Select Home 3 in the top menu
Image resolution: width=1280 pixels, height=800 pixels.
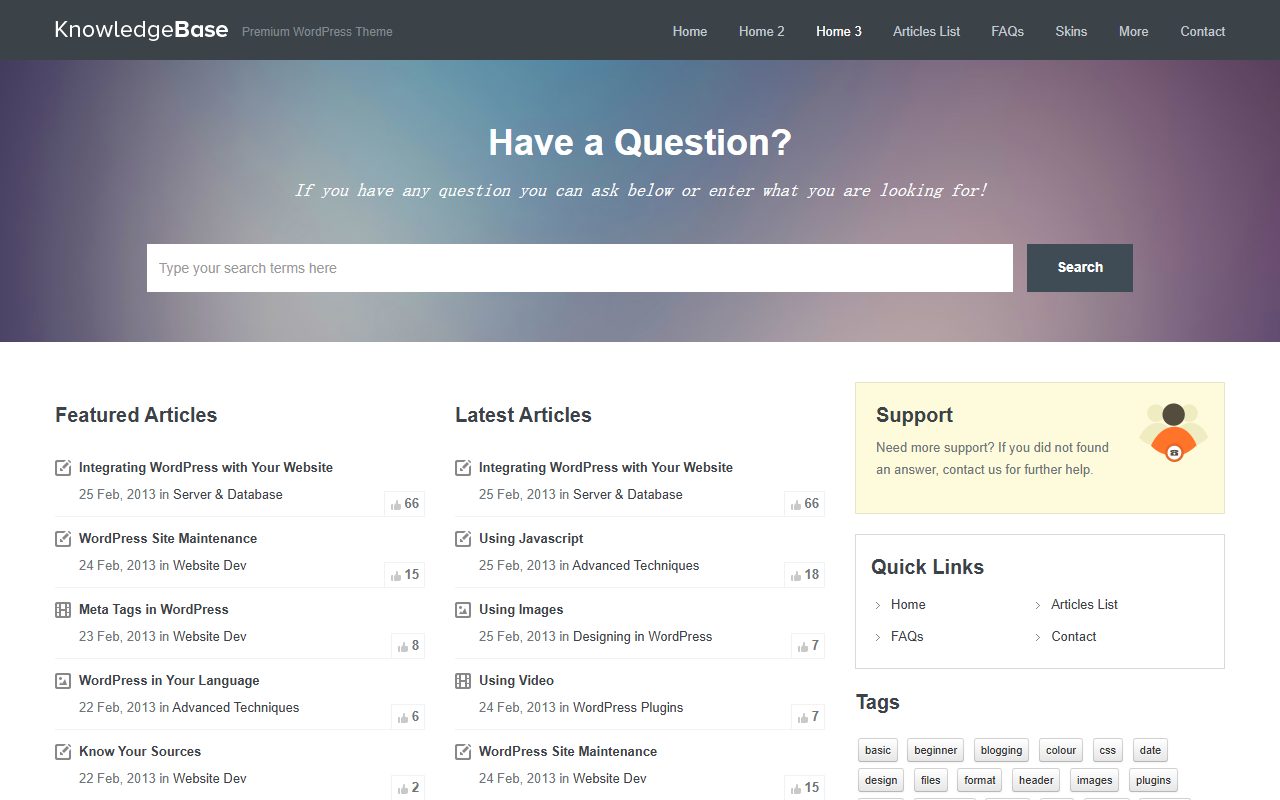[839, 31]
